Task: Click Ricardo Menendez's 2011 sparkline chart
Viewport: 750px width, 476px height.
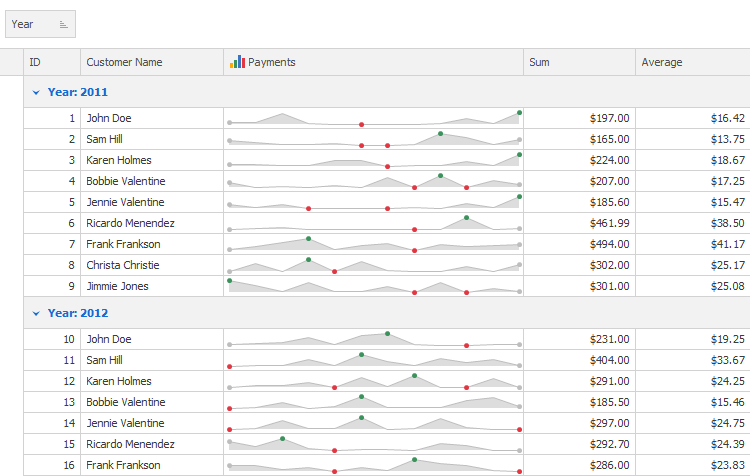Action: point(373,223)
